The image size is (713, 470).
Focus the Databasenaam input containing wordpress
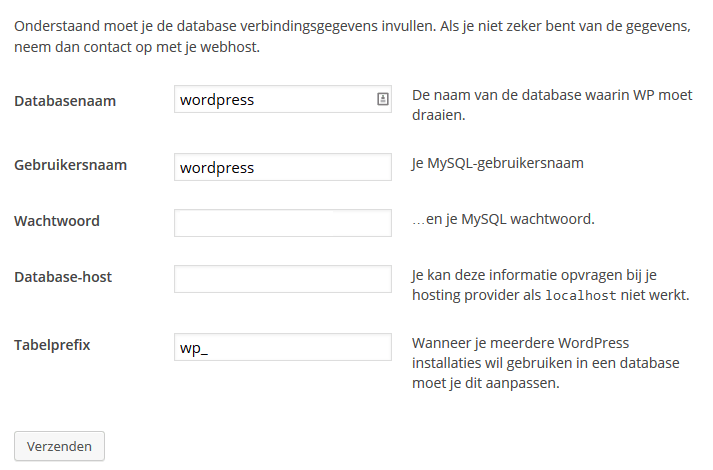point(282,99)
